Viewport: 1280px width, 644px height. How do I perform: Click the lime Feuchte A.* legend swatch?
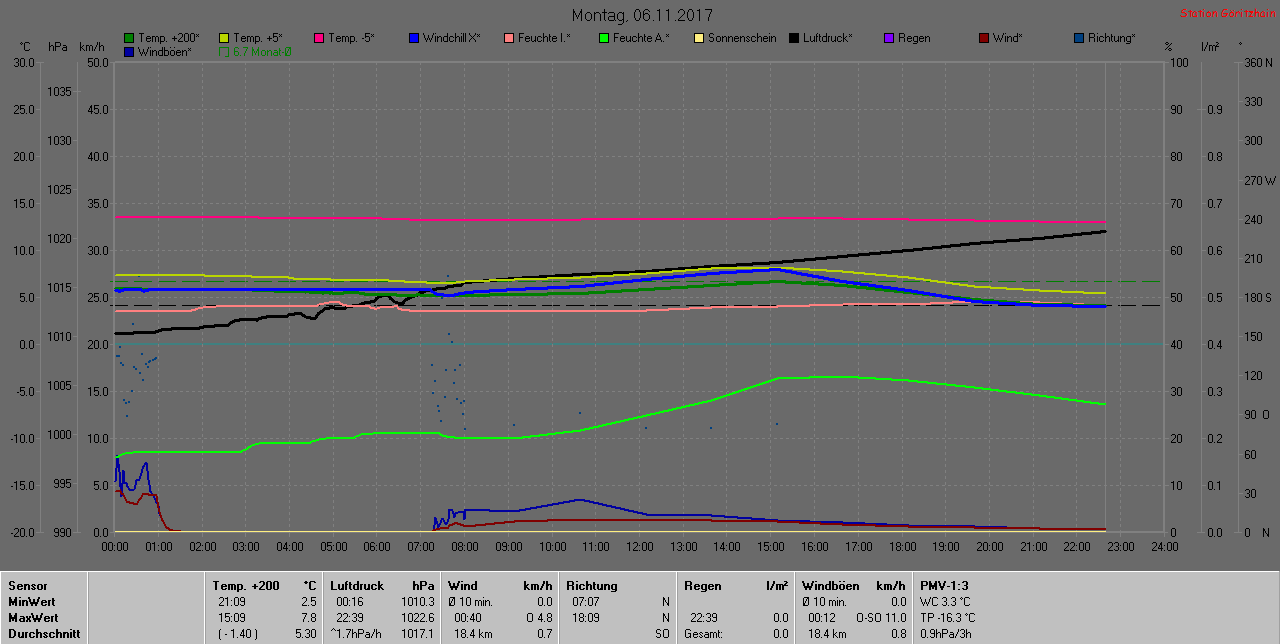coord(603,38)
